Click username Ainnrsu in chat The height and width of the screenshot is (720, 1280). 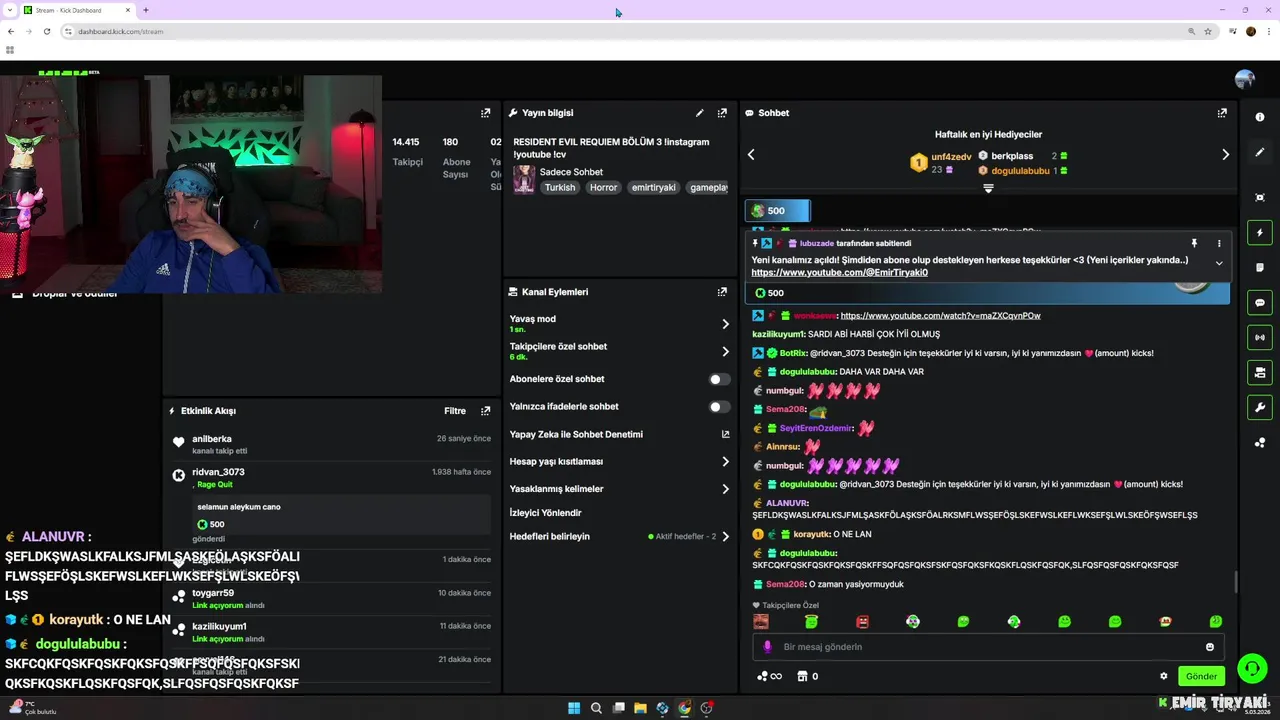pos(782,447)
